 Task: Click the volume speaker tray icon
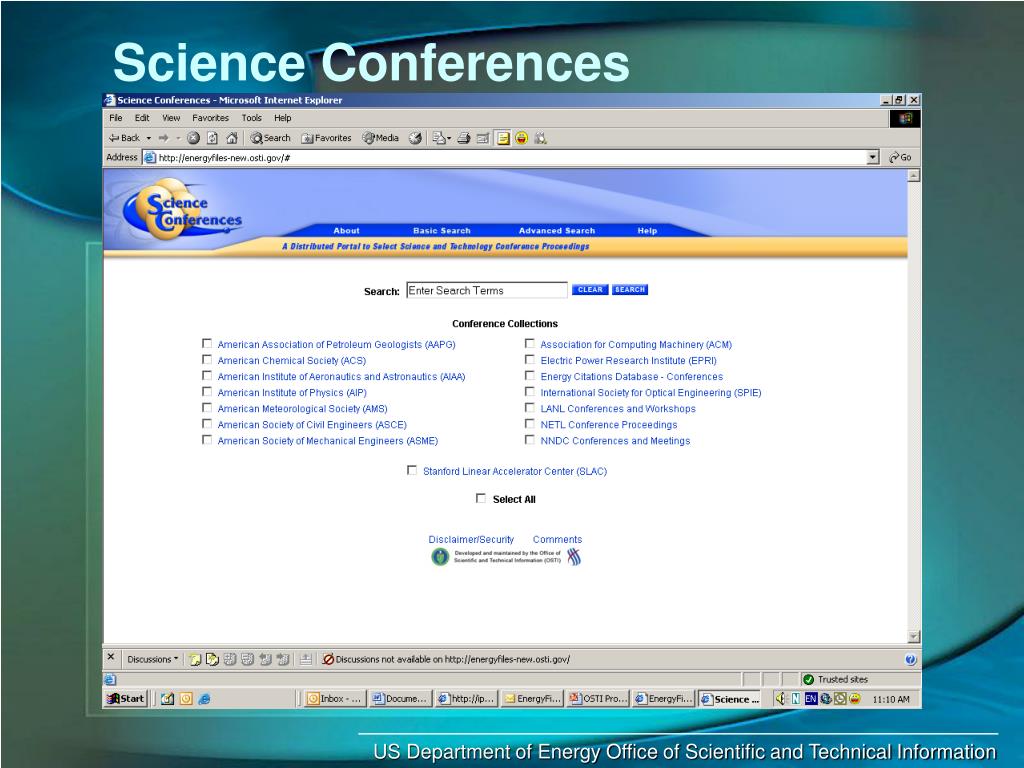780,699
